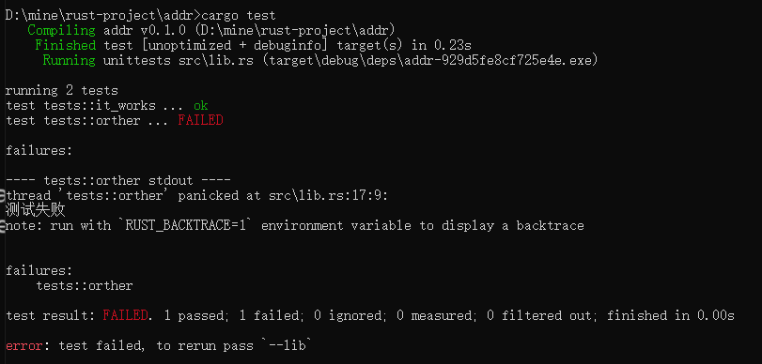Click the 'RUST_BACKTRACE=1' text in note
Screen dimensions: 762x364
190,226
